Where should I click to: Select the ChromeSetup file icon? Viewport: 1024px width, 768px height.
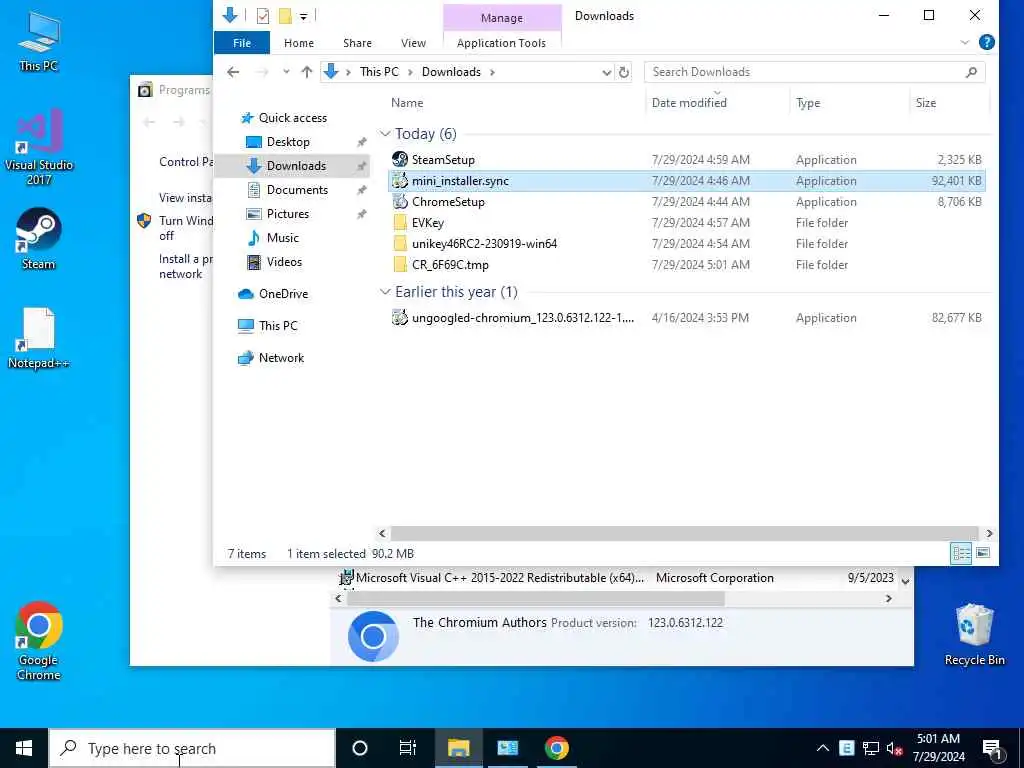(400, 202)
